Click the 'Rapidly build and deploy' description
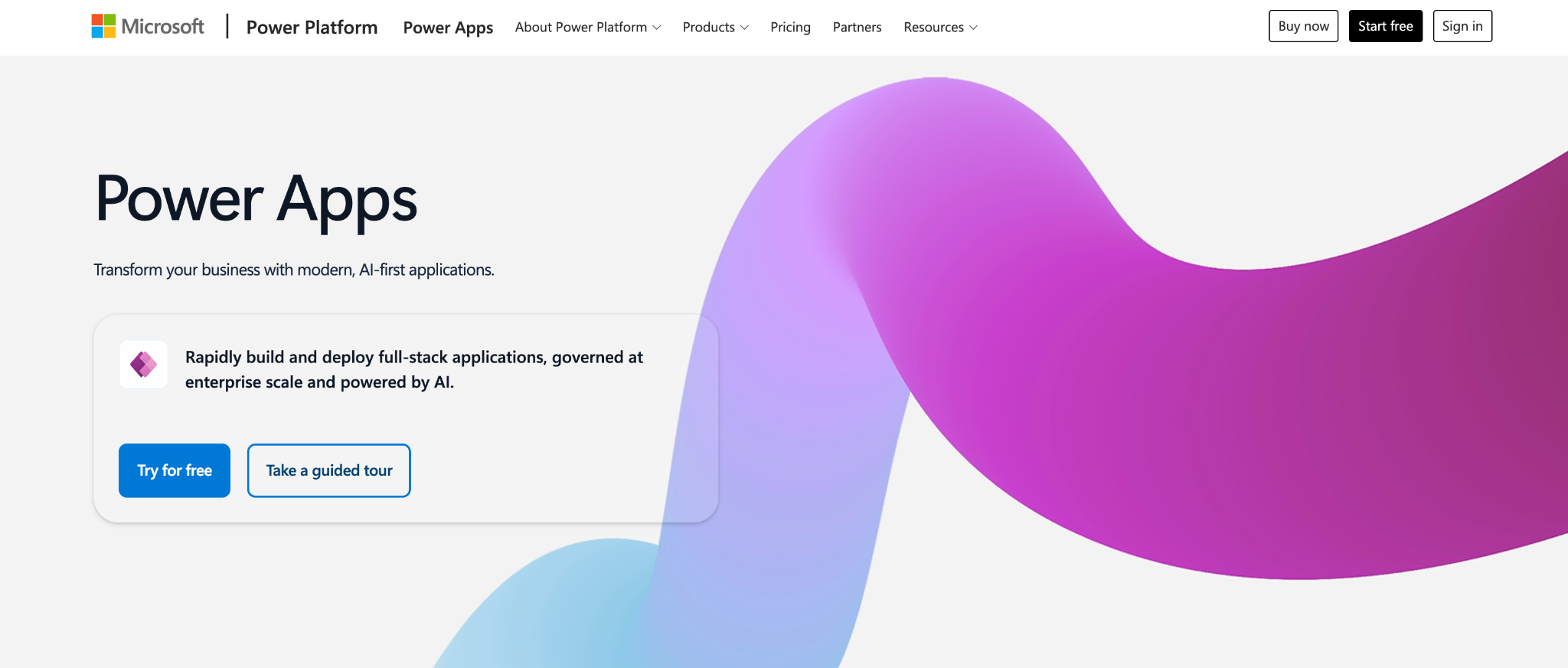The width and height of the screenshot is (1568, 668). [x=414, y=369]
